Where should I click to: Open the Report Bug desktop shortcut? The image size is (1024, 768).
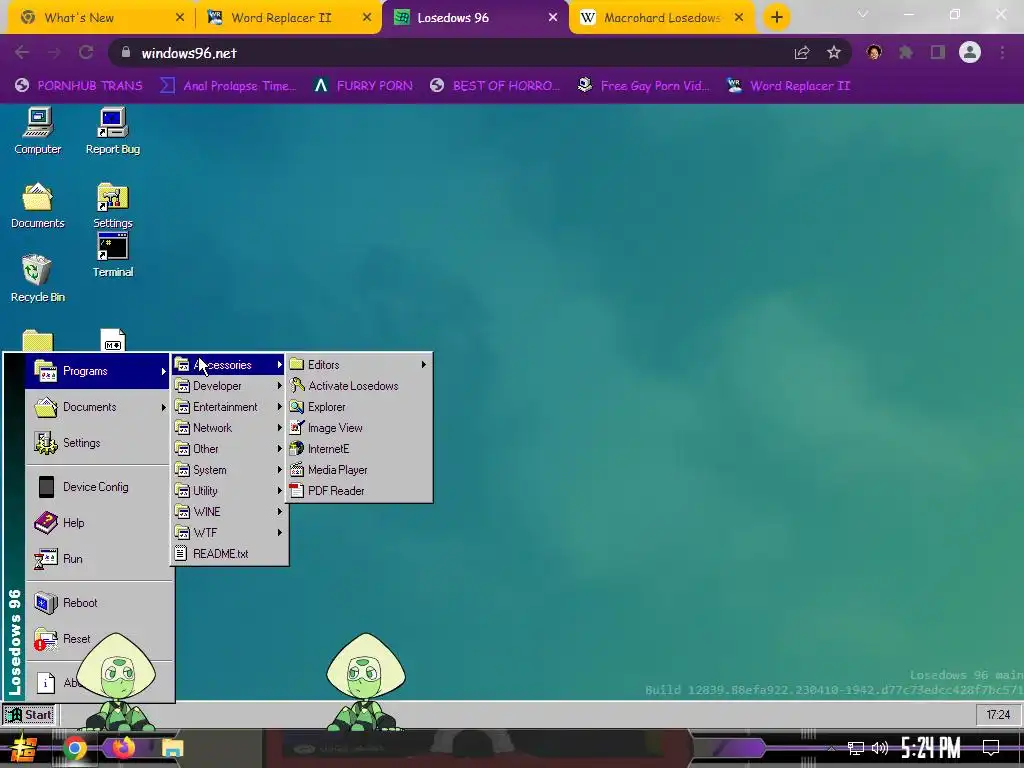pos(112,131)
